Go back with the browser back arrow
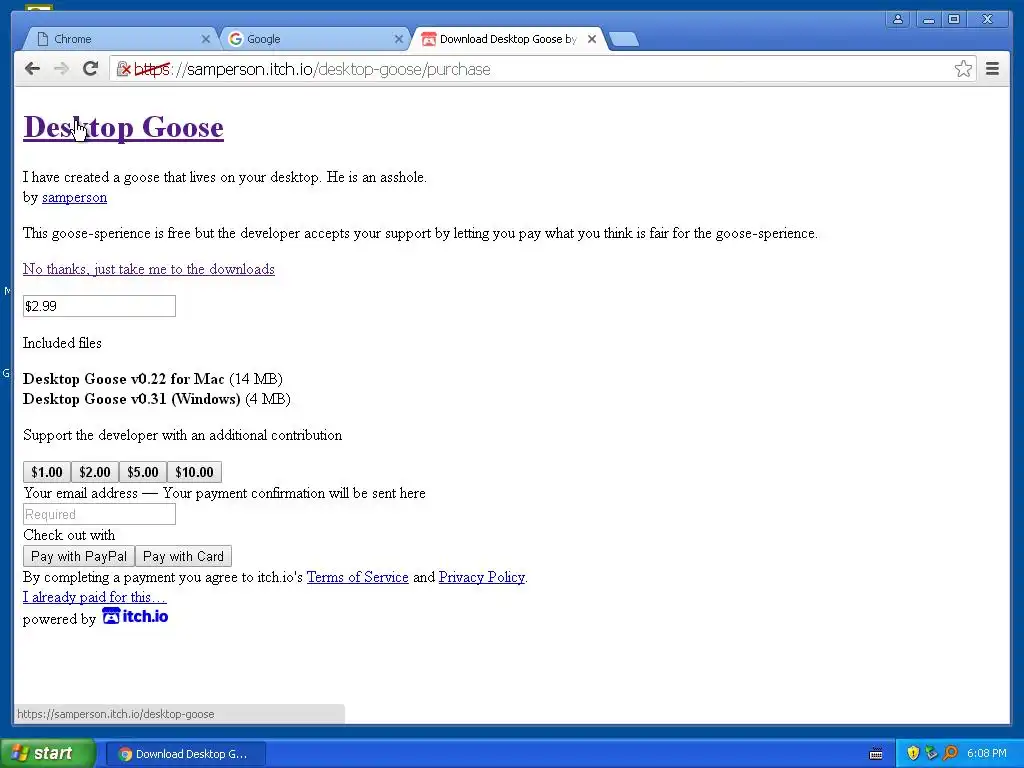The width and height of the screenshot is (1024, 768). click(32, 69)
